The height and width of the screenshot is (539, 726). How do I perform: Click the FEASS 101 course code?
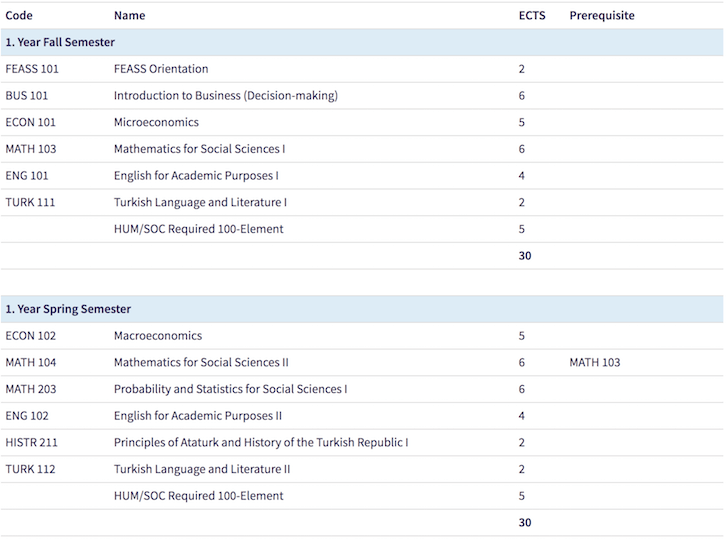[32, 69]
